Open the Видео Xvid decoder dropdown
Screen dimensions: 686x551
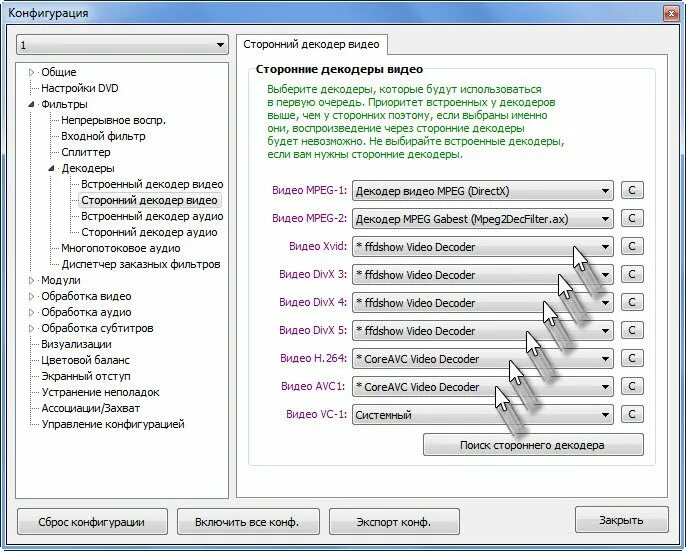pos(483,247)
